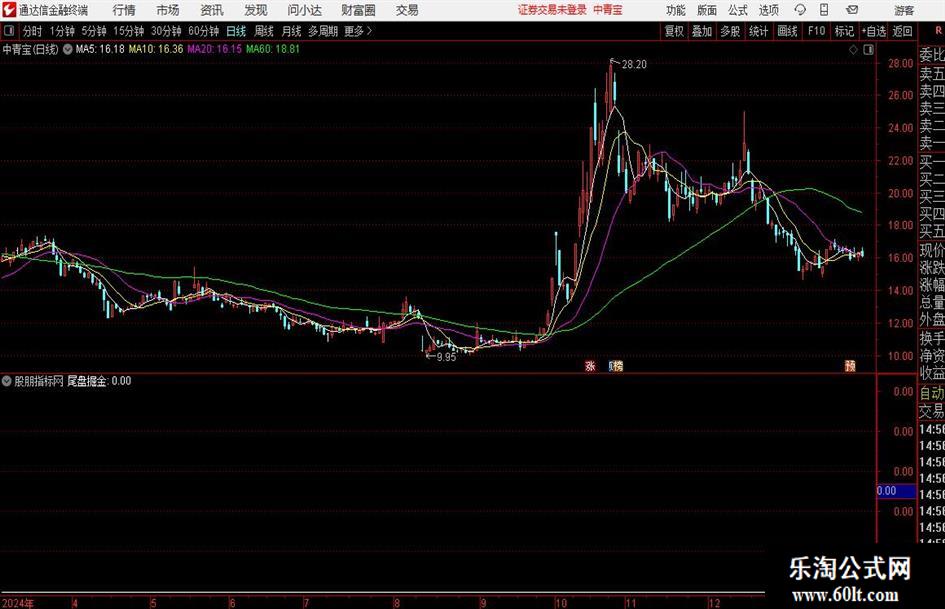Open dropdown arrow beside 股朋指标网 indicator
Image resolution: width=945 pixels, height=609 pixels.
(x=7, y=381)
